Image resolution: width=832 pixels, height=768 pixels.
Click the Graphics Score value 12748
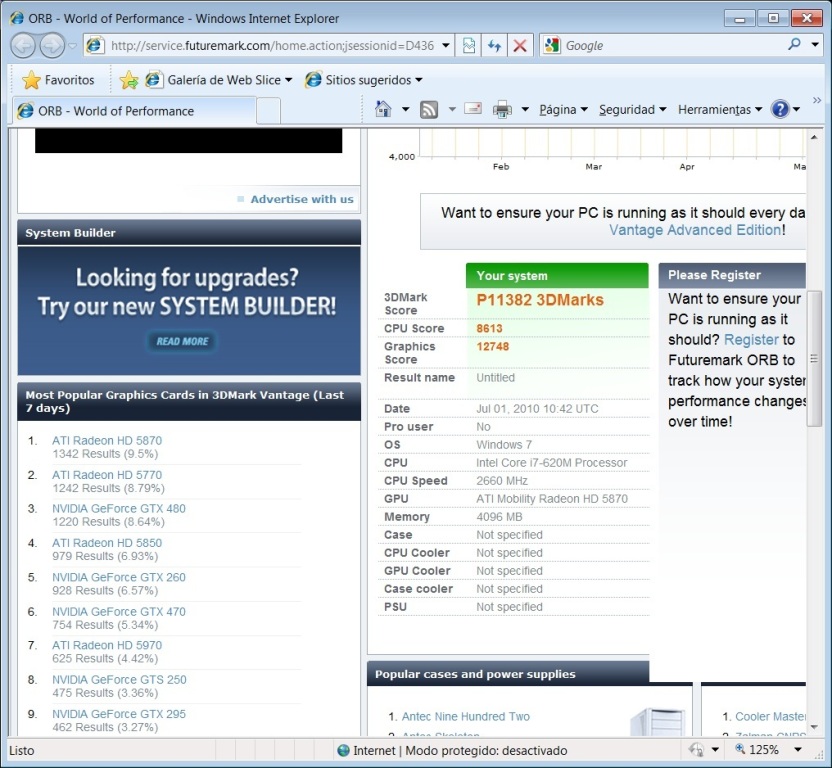coord(492,347)
